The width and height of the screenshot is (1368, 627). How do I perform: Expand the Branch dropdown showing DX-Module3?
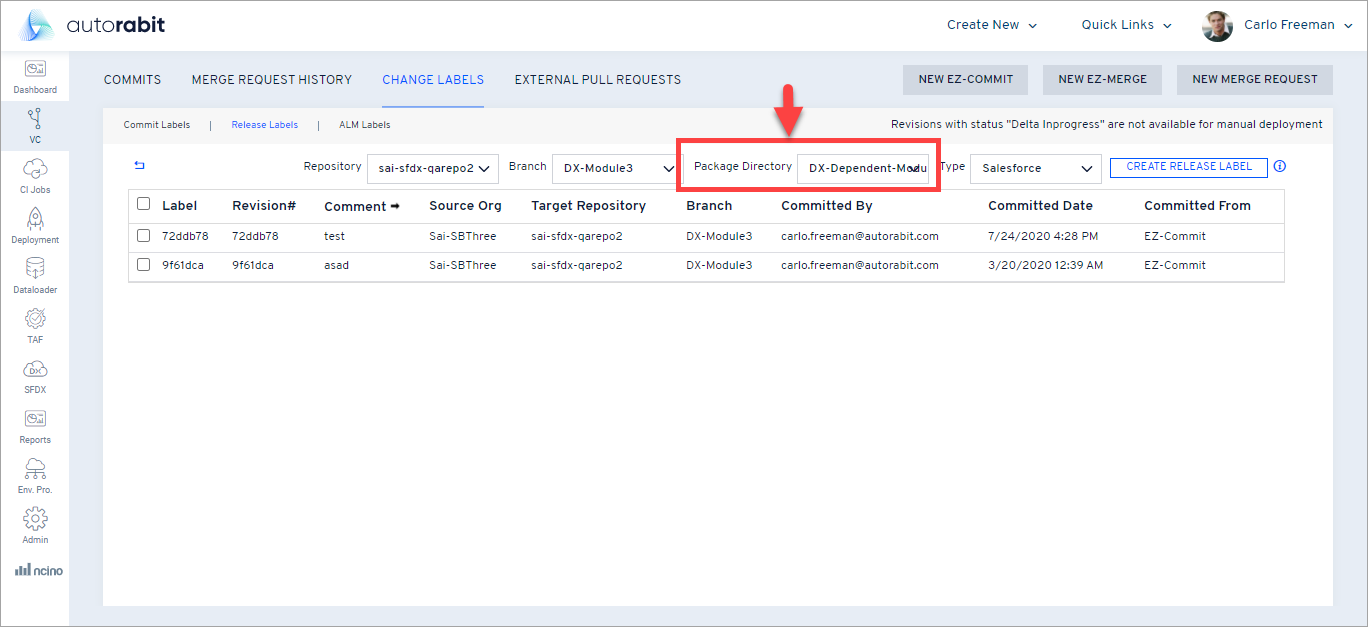point(614,168)
